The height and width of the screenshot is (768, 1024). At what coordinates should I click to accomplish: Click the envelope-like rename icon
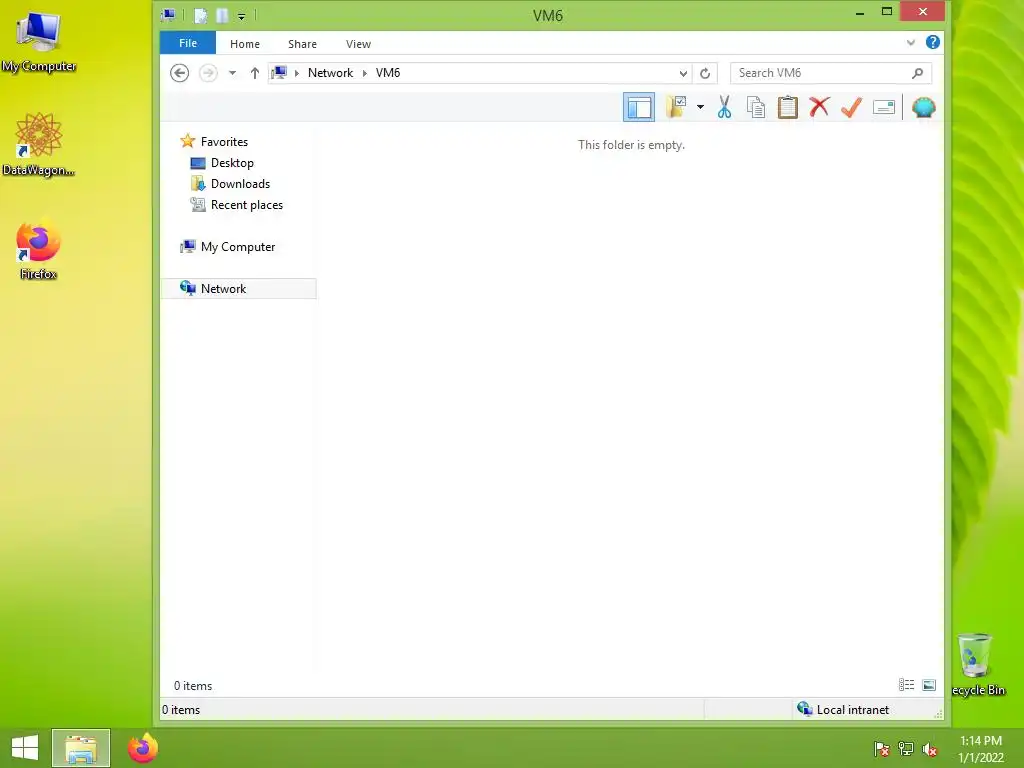tap(884, 107)
